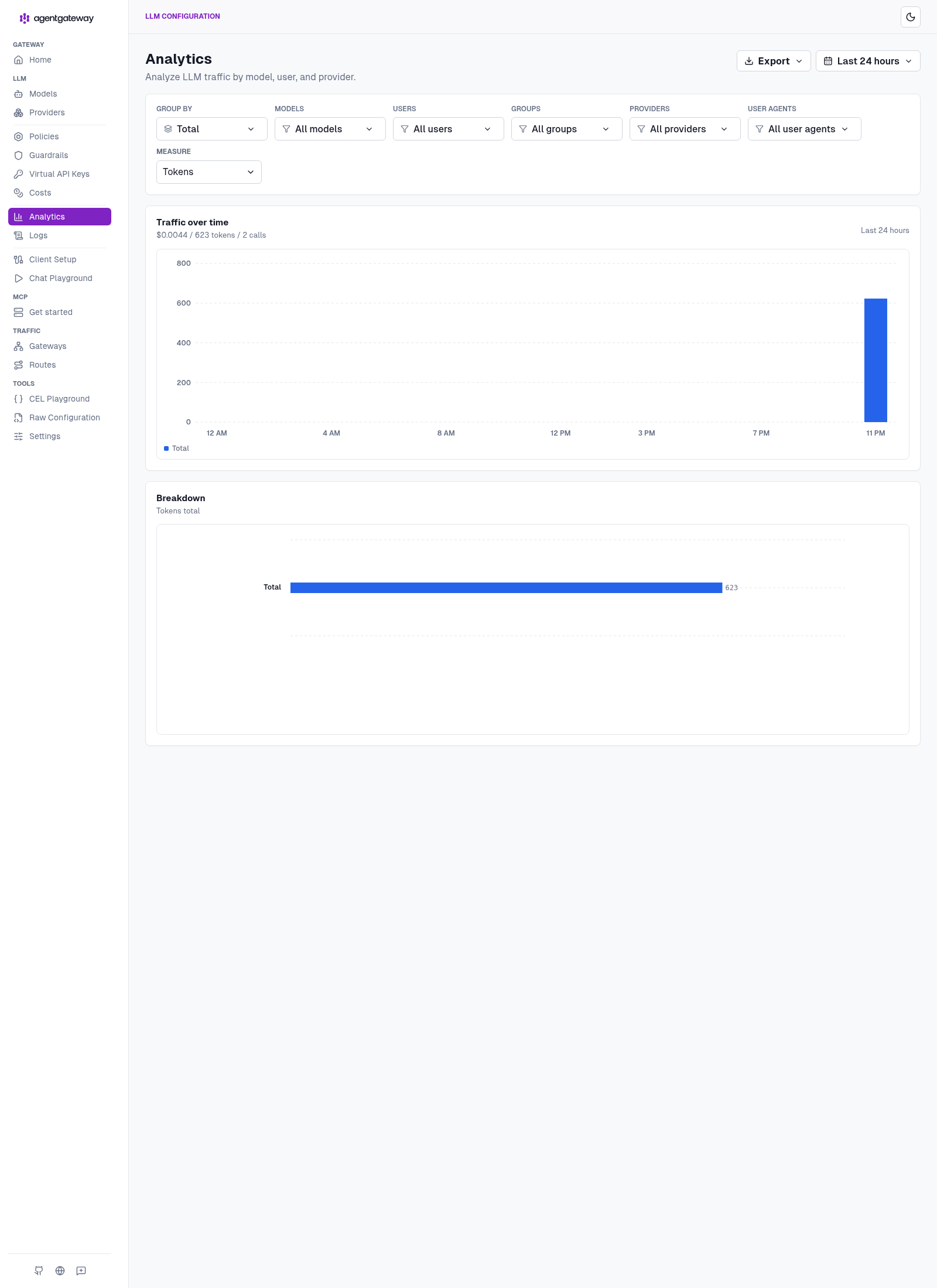The height and width of the screenshot is (1288, 937).
Task: Click the 'Tokens total' subtitle
Action: [x=178, y=511]
